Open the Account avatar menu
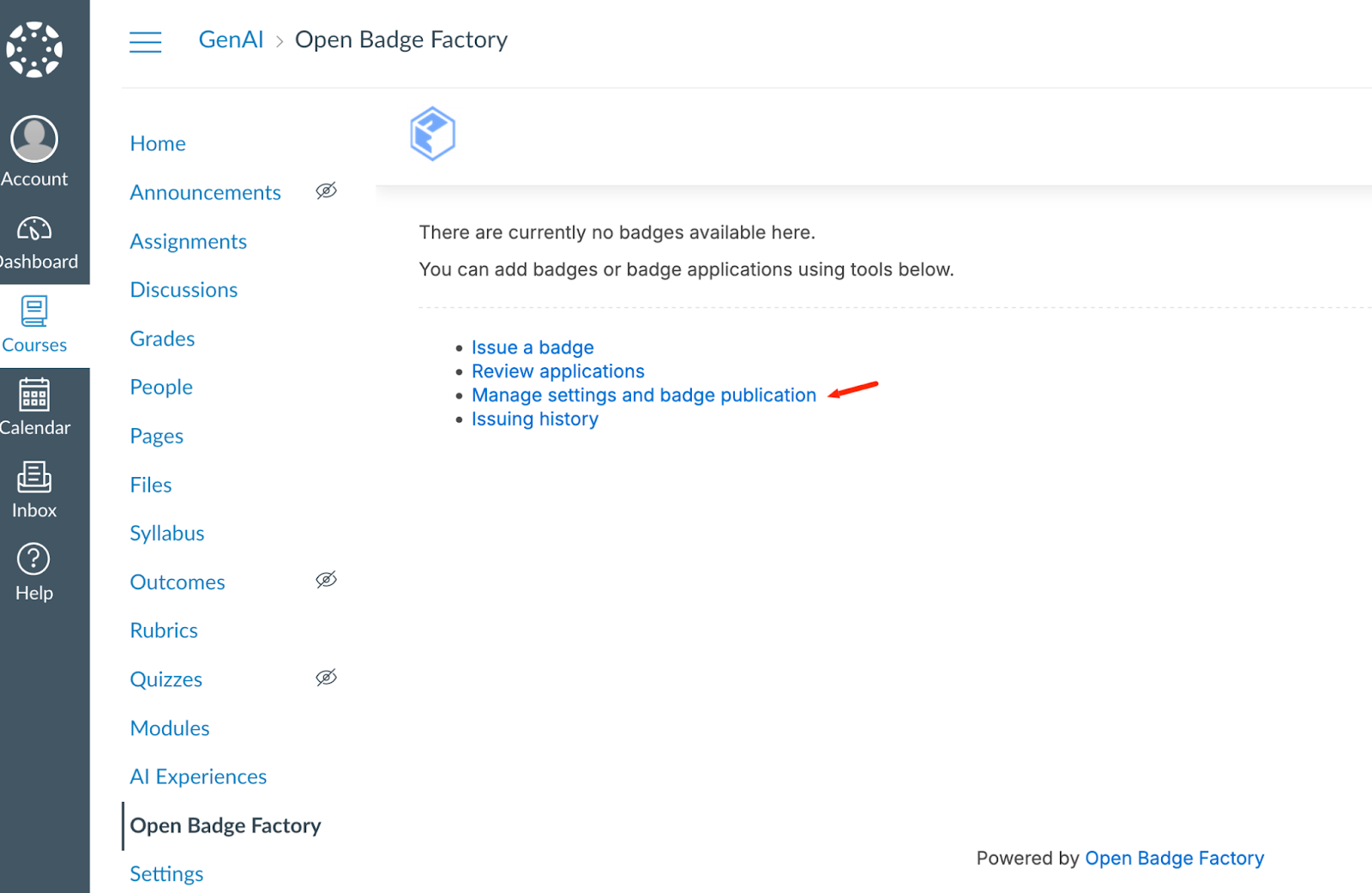The image size is (1372, 893). pyautogui.click(x=34, y=139)
